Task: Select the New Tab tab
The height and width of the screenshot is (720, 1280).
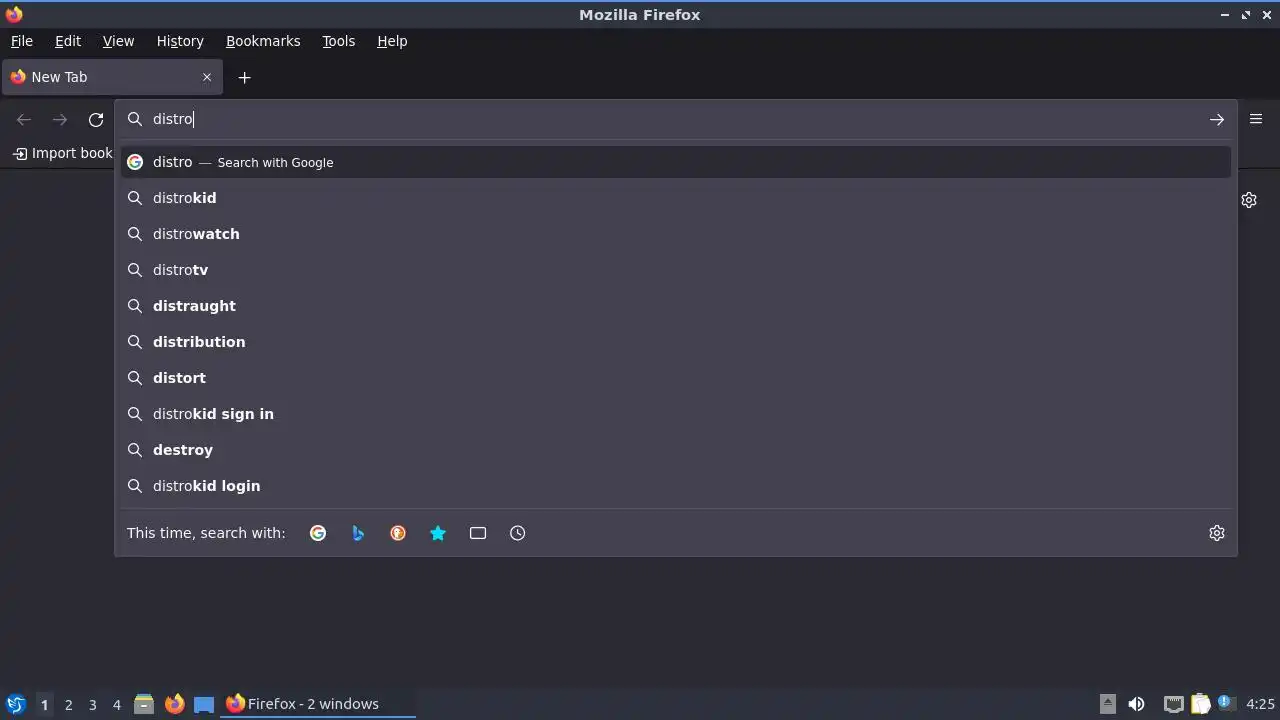Action: (112, 77)
